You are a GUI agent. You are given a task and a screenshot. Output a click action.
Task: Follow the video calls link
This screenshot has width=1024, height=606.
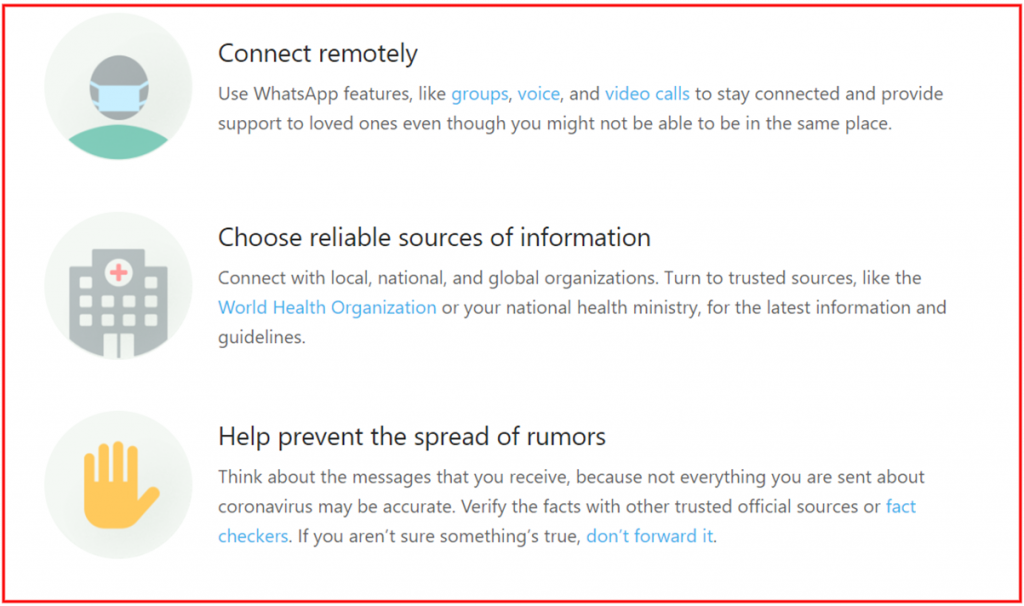(x=647, y=94)
